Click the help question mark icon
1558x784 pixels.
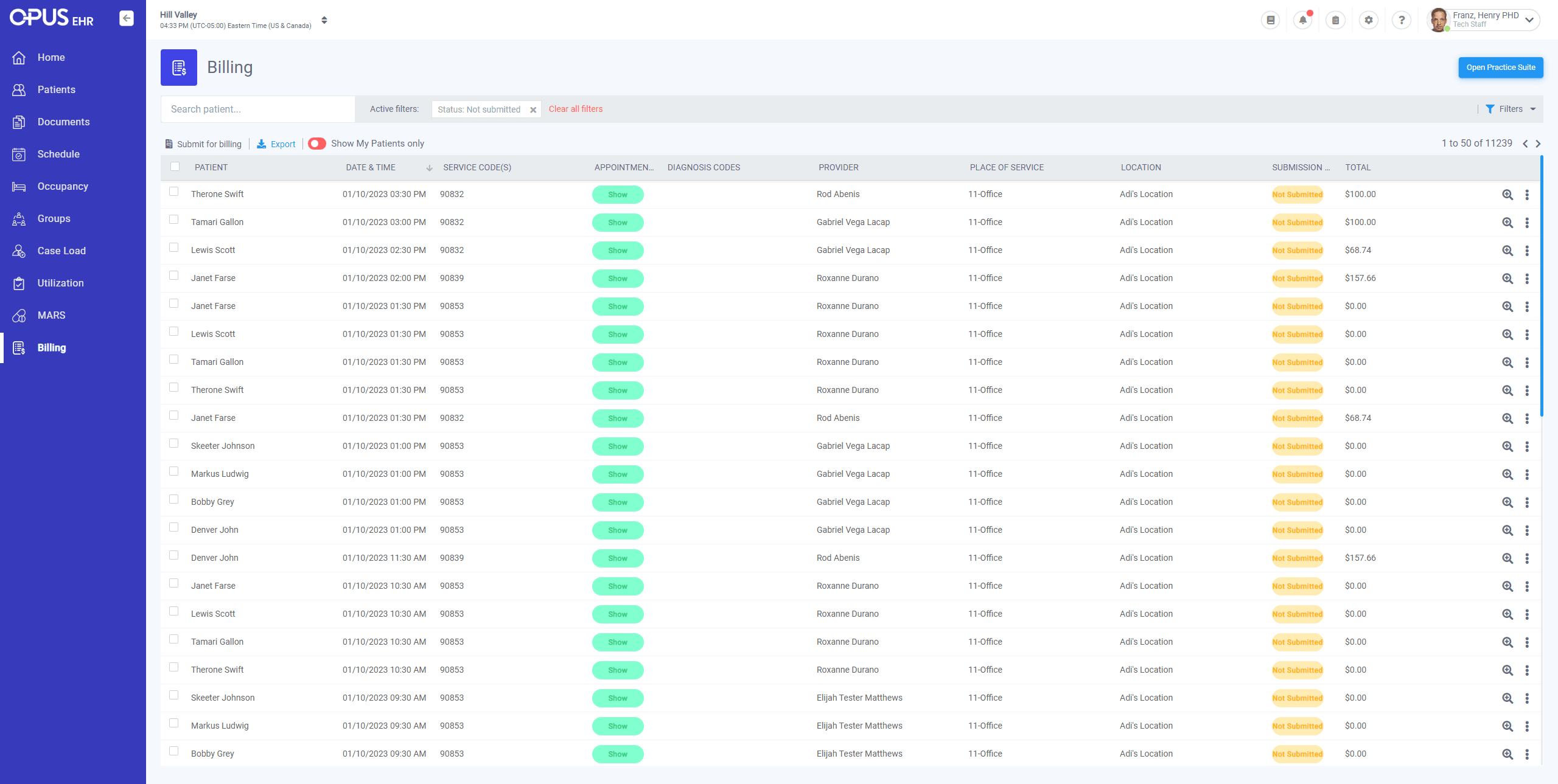click(x=1402, y=20)
